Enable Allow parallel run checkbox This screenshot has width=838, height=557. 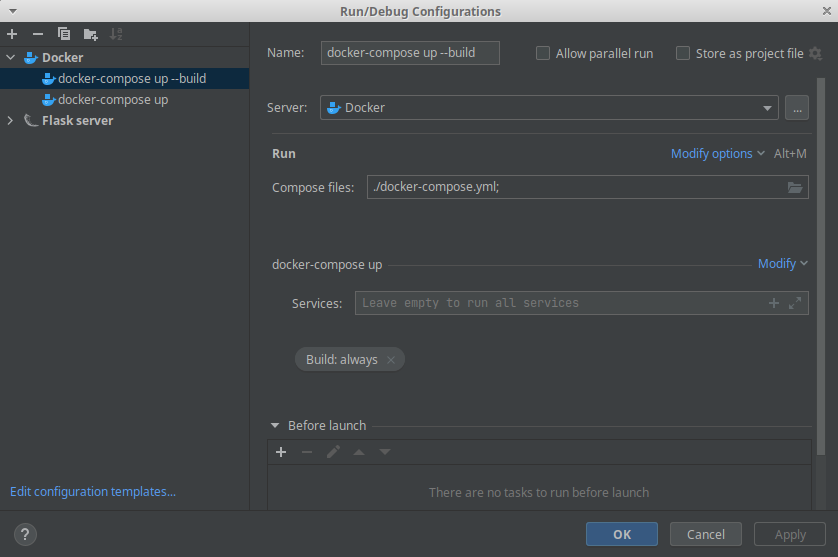[x=543, y=53]
